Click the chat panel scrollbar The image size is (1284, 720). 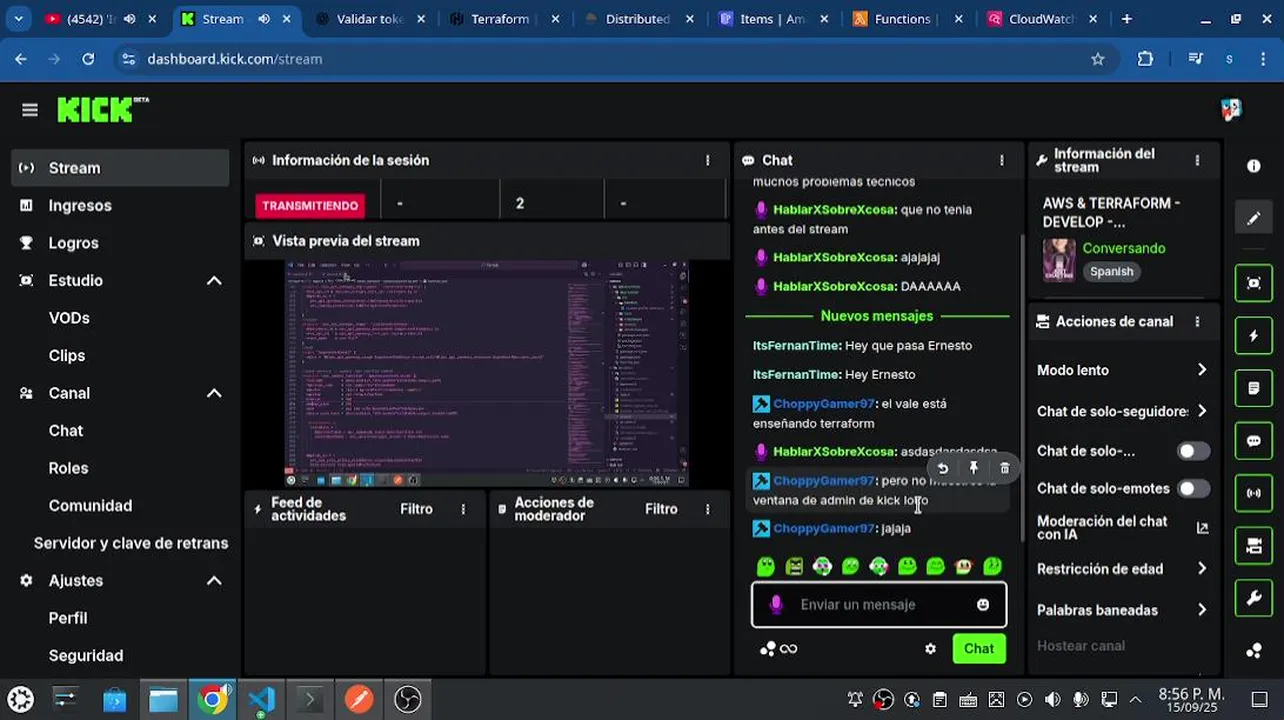coord(1020,390)
